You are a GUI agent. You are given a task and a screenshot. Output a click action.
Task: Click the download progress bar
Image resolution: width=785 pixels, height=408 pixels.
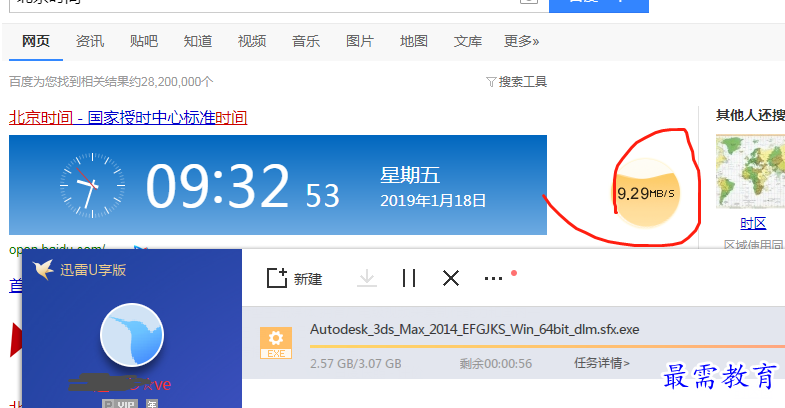click(547, 346)
